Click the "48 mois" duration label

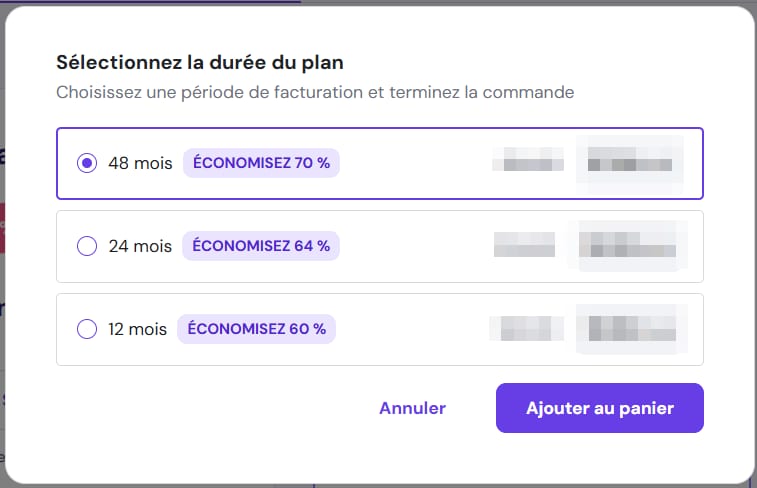[x=140, y=163]
